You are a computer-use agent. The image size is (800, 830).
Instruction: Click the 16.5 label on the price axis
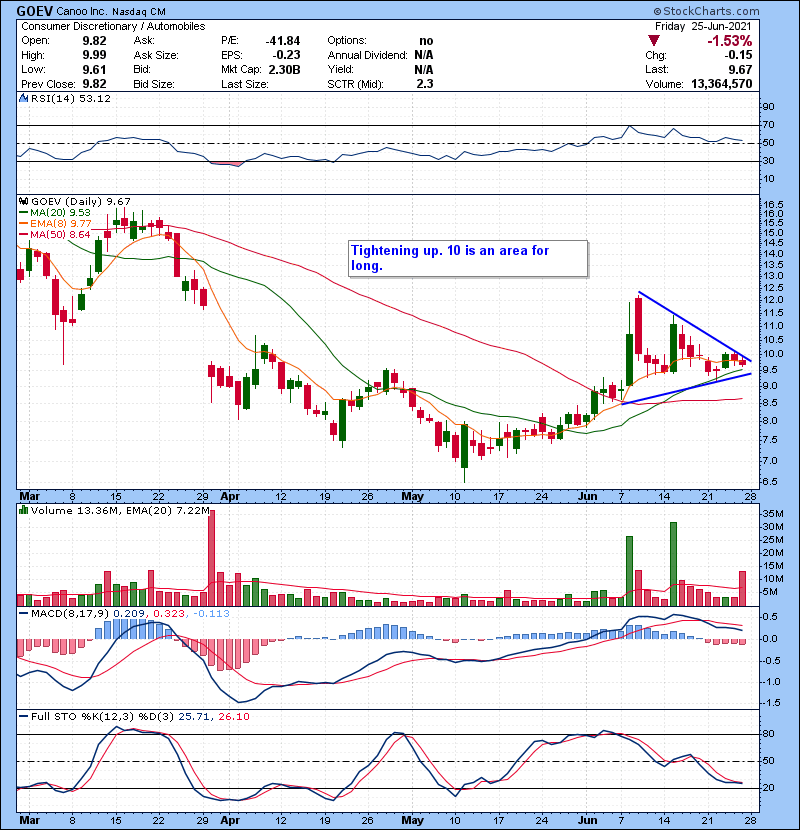(772, 204)
